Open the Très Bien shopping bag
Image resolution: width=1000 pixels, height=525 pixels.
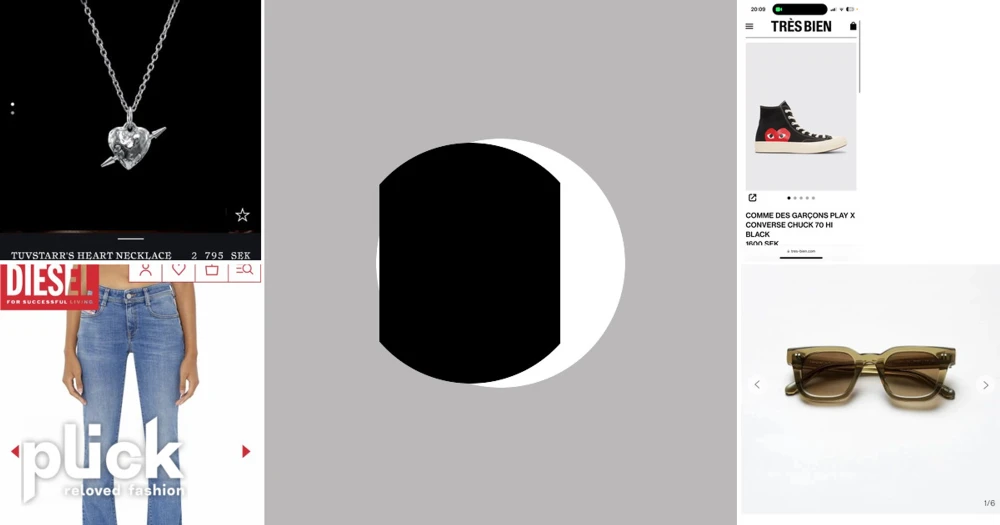[853, 26]
